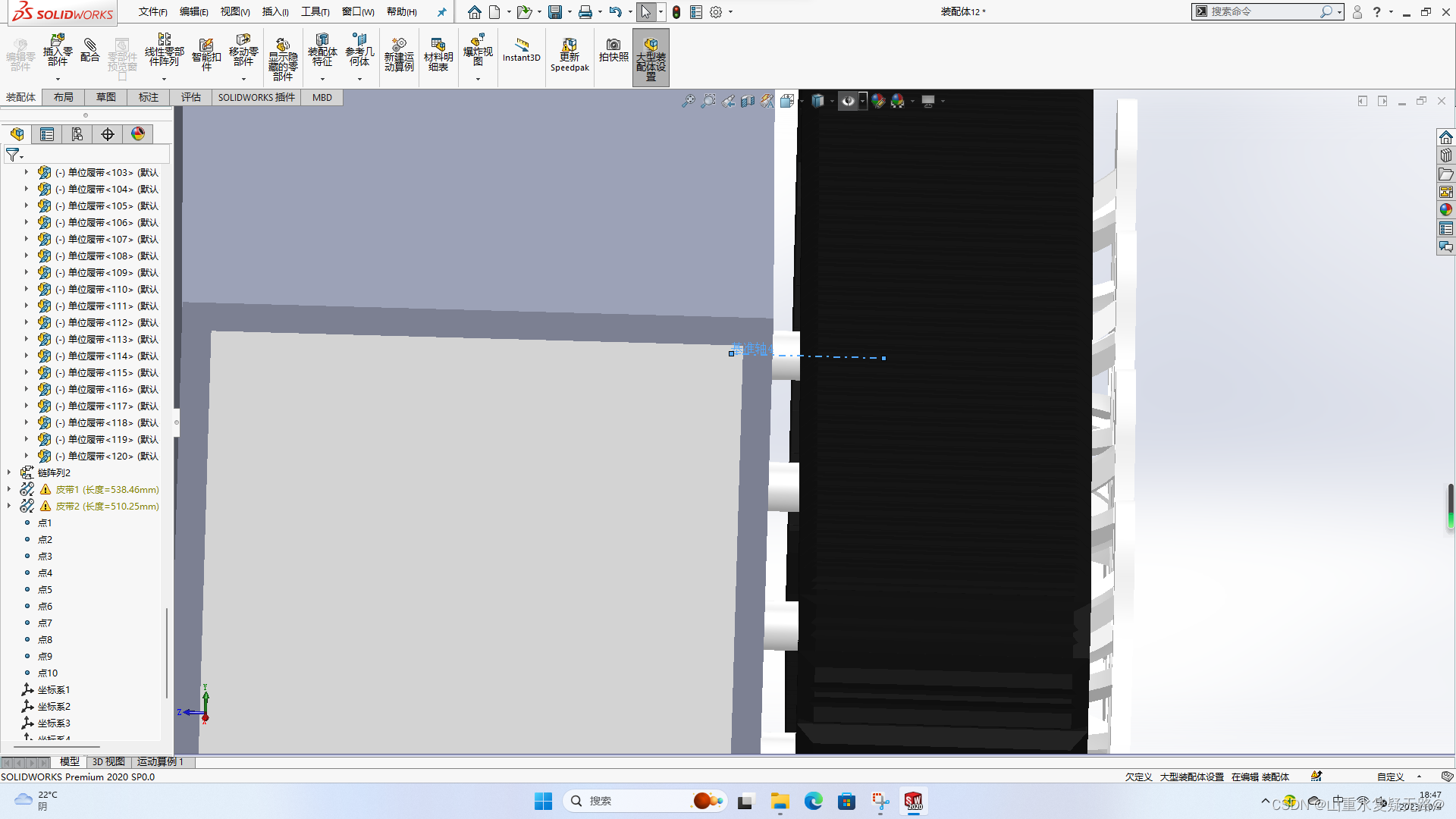1456x819 pixels.
Task: Click Zoom to Area icon in view toolbar
Action: pos(708,101)
